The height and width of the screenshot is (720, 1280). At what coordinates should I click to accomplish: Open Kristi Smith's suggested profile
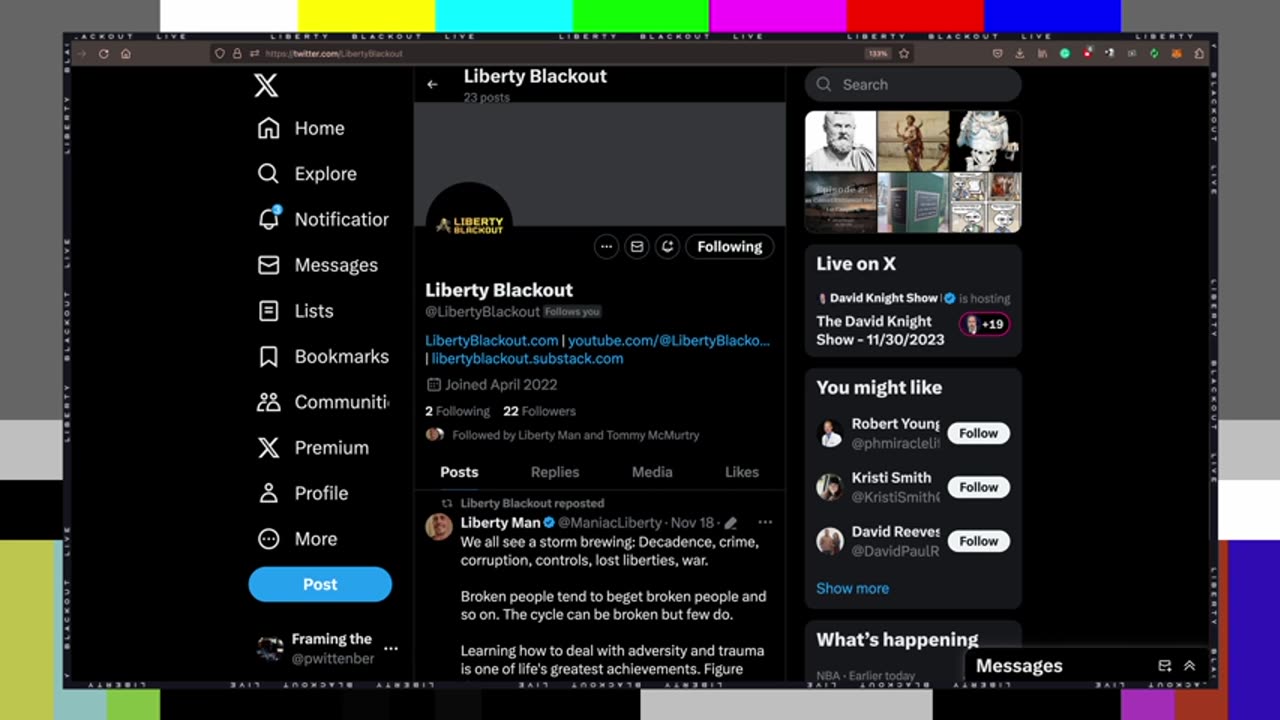tap(895, 487)
